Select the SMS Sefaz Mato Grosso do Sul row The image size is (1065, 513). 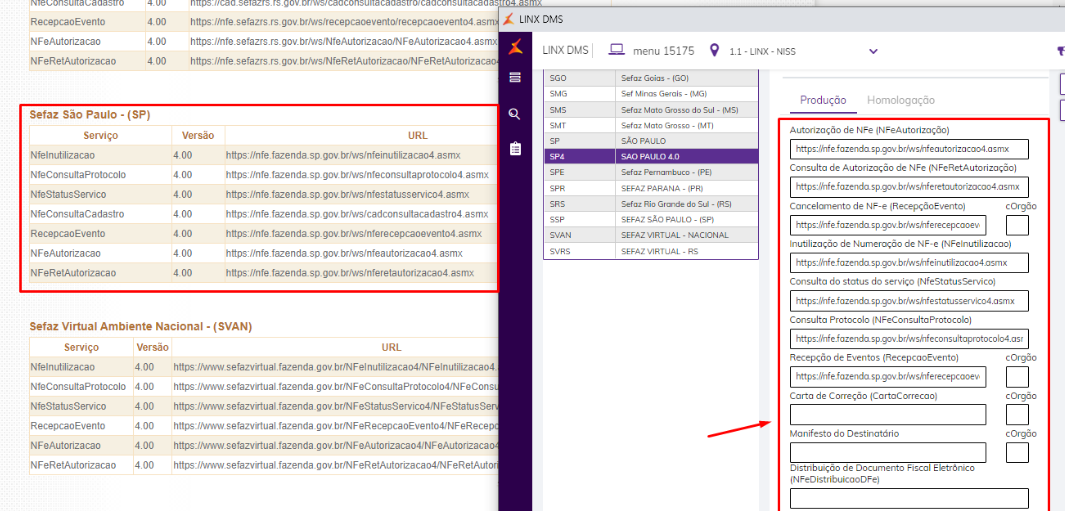pyautogui.click(x=651, y=109)
